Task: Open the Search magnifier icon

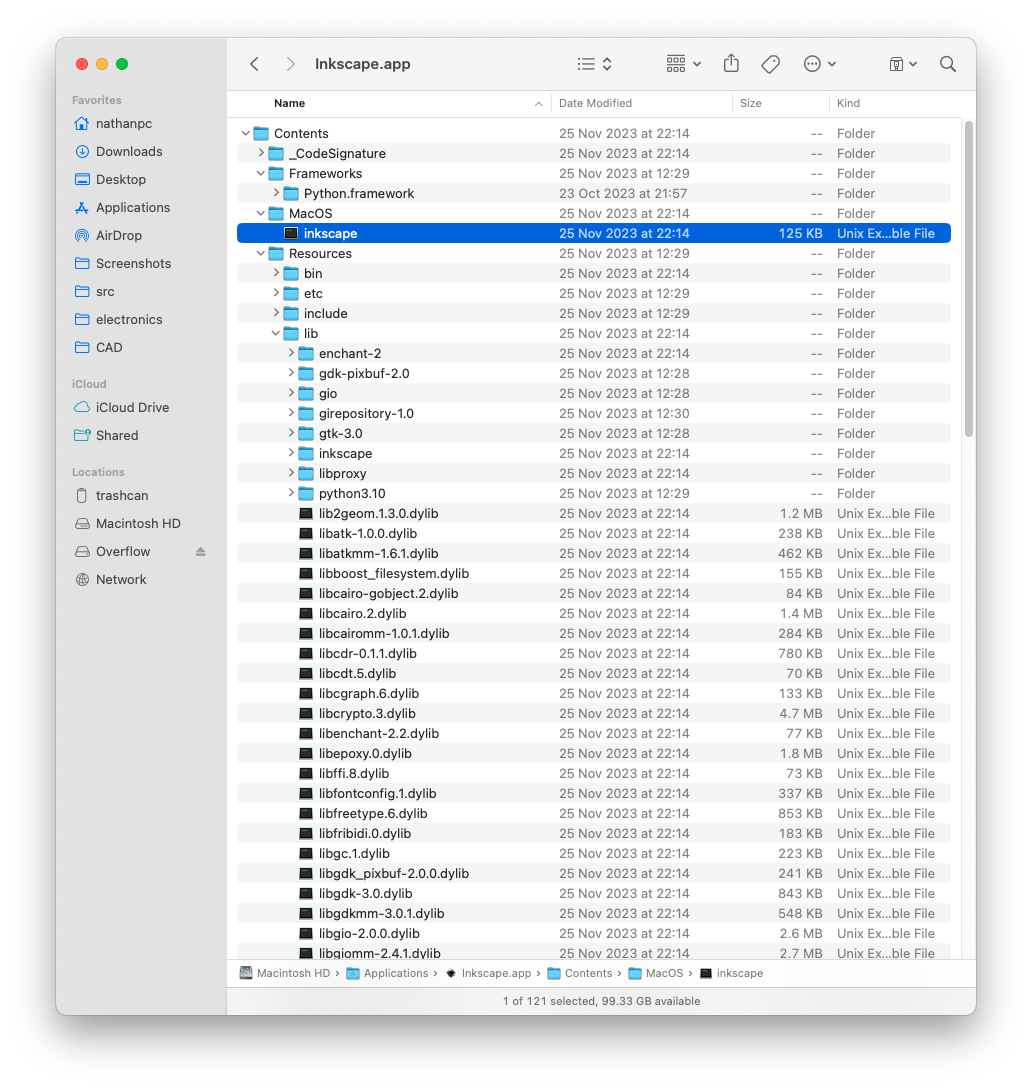Action: click(x=947, y=64)
